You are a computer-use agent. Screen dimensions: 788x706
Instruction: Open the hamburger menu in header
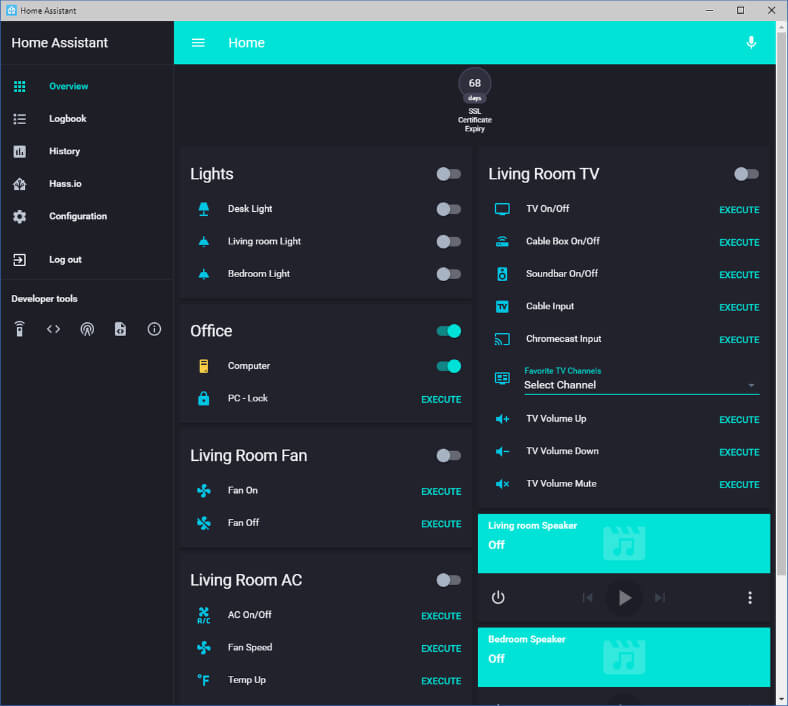tap(198, 43)
